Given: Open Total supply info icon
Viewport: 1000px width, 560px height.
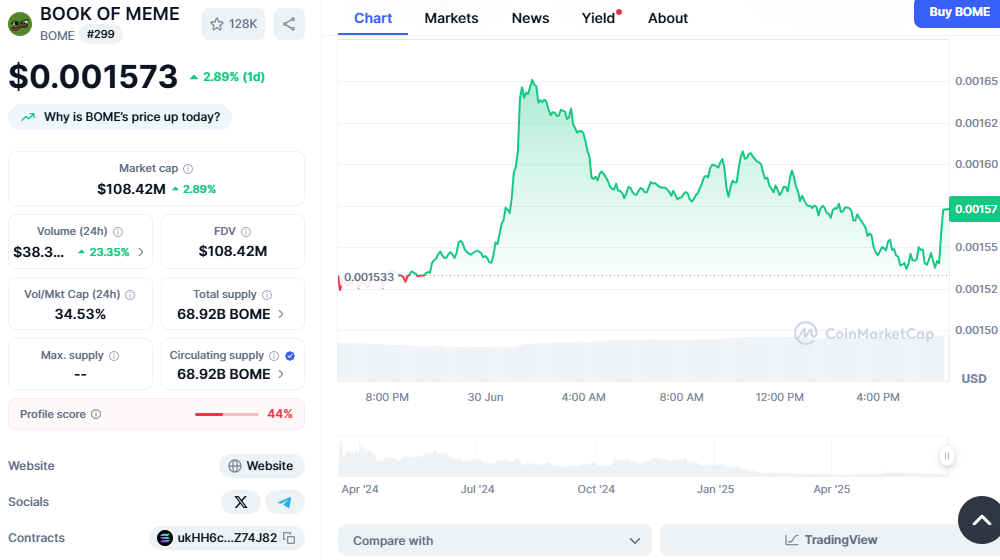Looking at the screenshot, I should click(267, 295).
